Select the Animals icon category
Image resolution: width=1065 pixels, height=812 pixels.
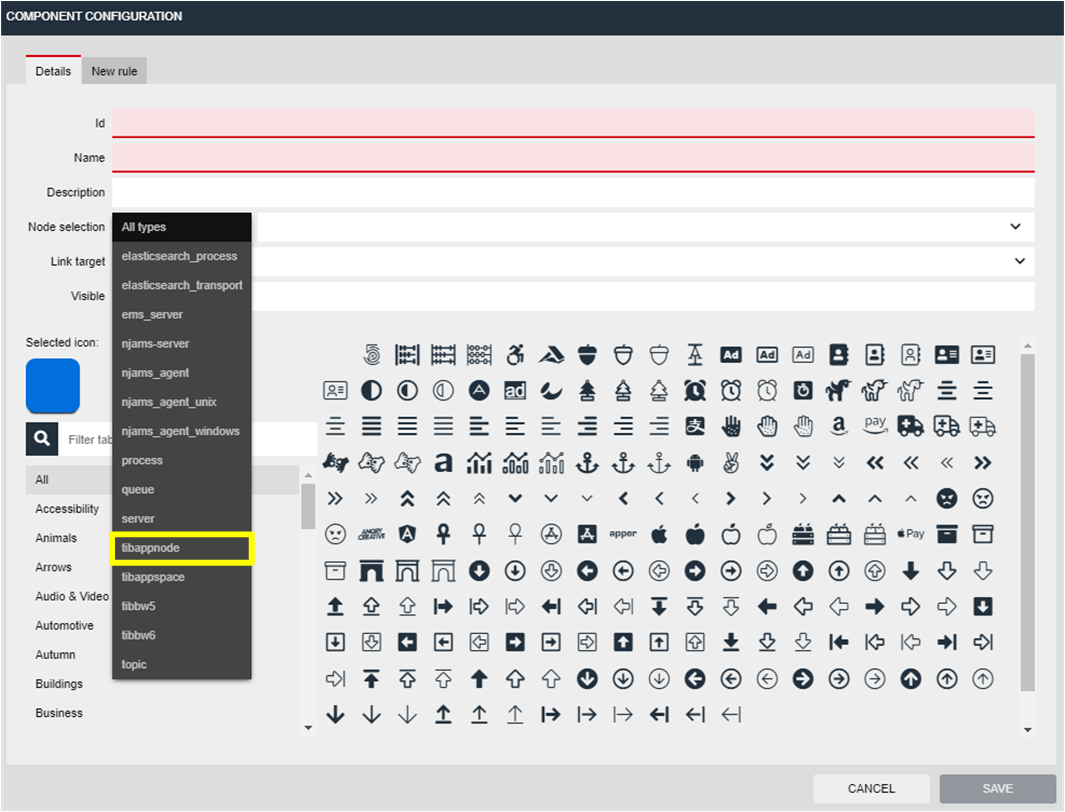pyautogui.click(x=56, y=538)
